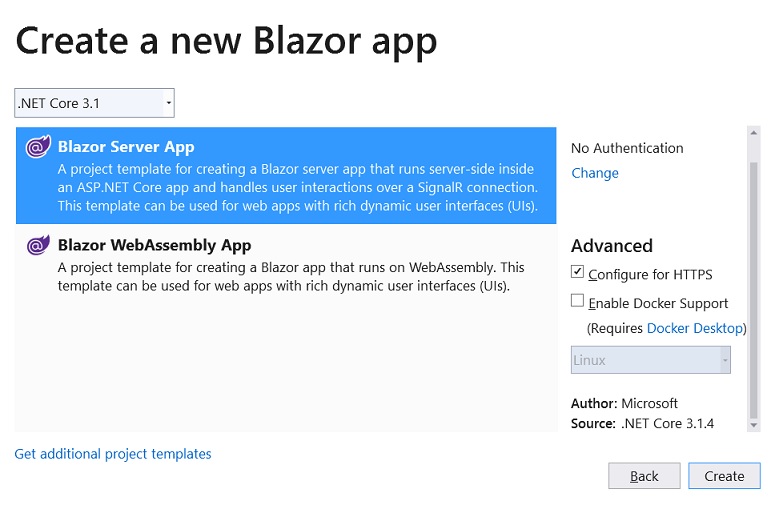Enable the Docker Support checkbox

pyautogui.click(x=577, y=300)
